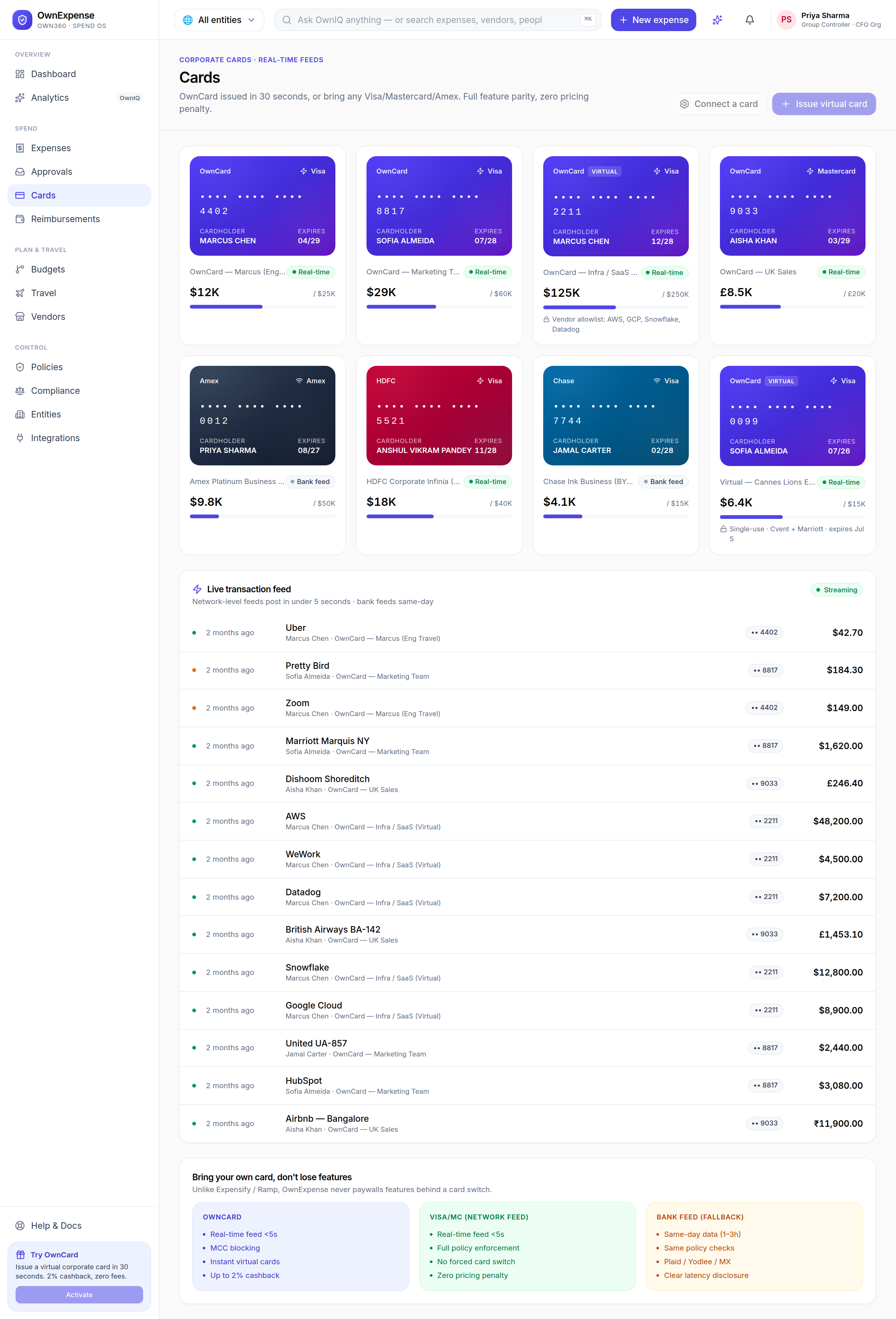Image resolution: width=896 pixels, height=1319 pixels.
Task: Open the WeWork transaction row
Action: pyautogui.click(x=527, y=859)
